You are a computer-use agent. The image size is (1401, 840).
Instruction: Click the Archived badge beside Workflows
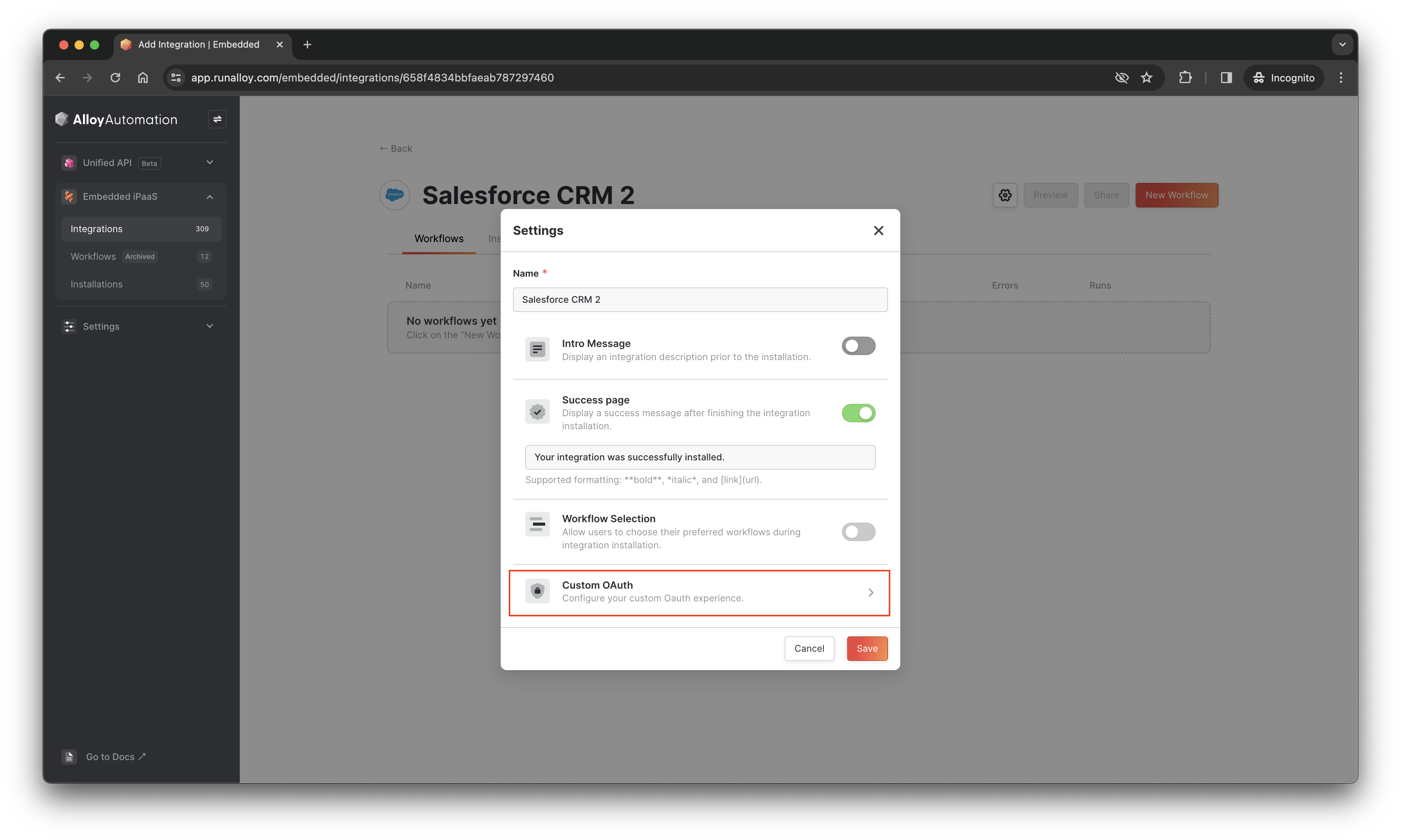(x=140, y=257)
